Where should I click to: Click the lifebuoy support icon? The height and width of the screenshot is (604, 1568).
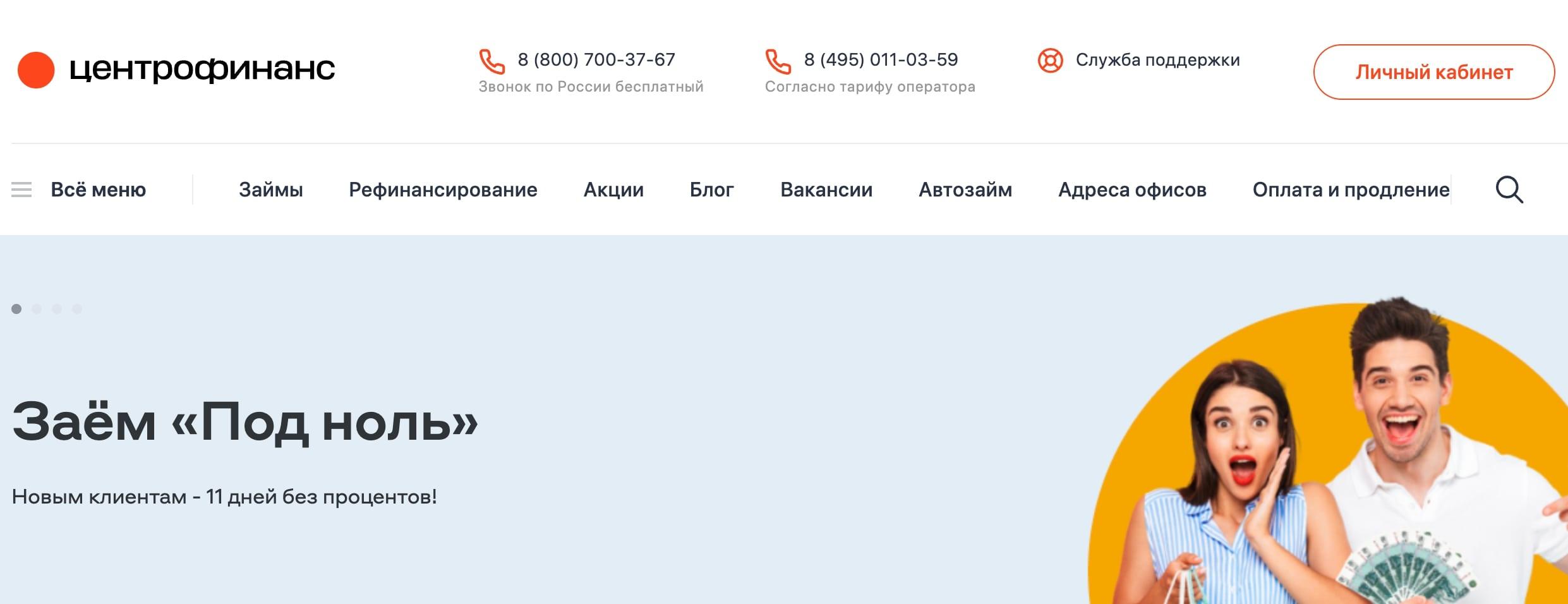(x=1050, y=61)
